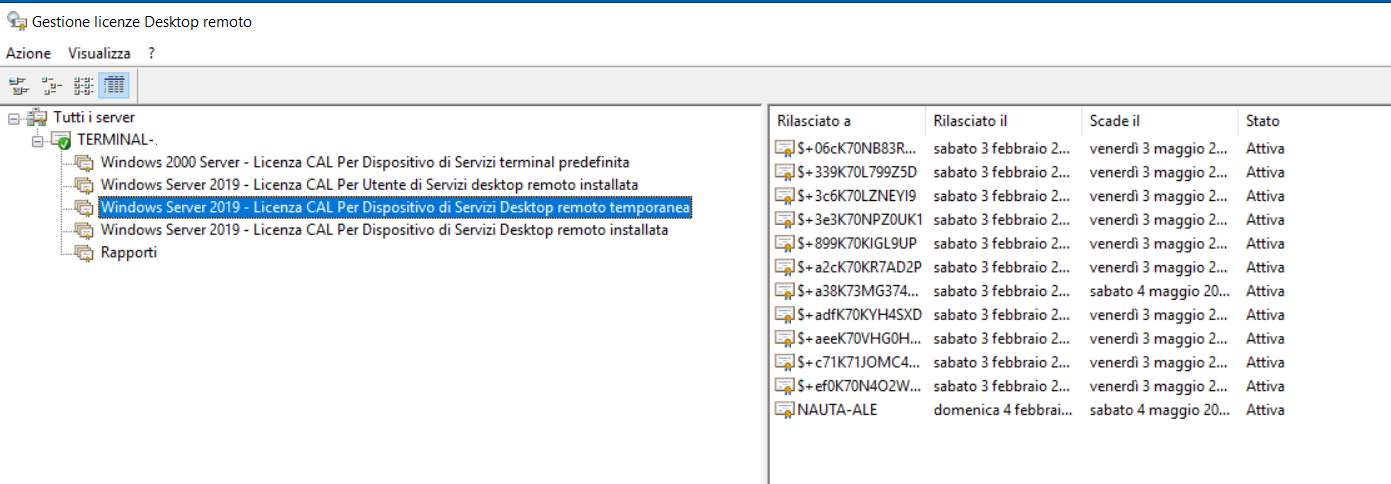Select the $+ef0K70N4O2W... license row
Viewport: 1391px width, 484px height.
point(1030,386)
